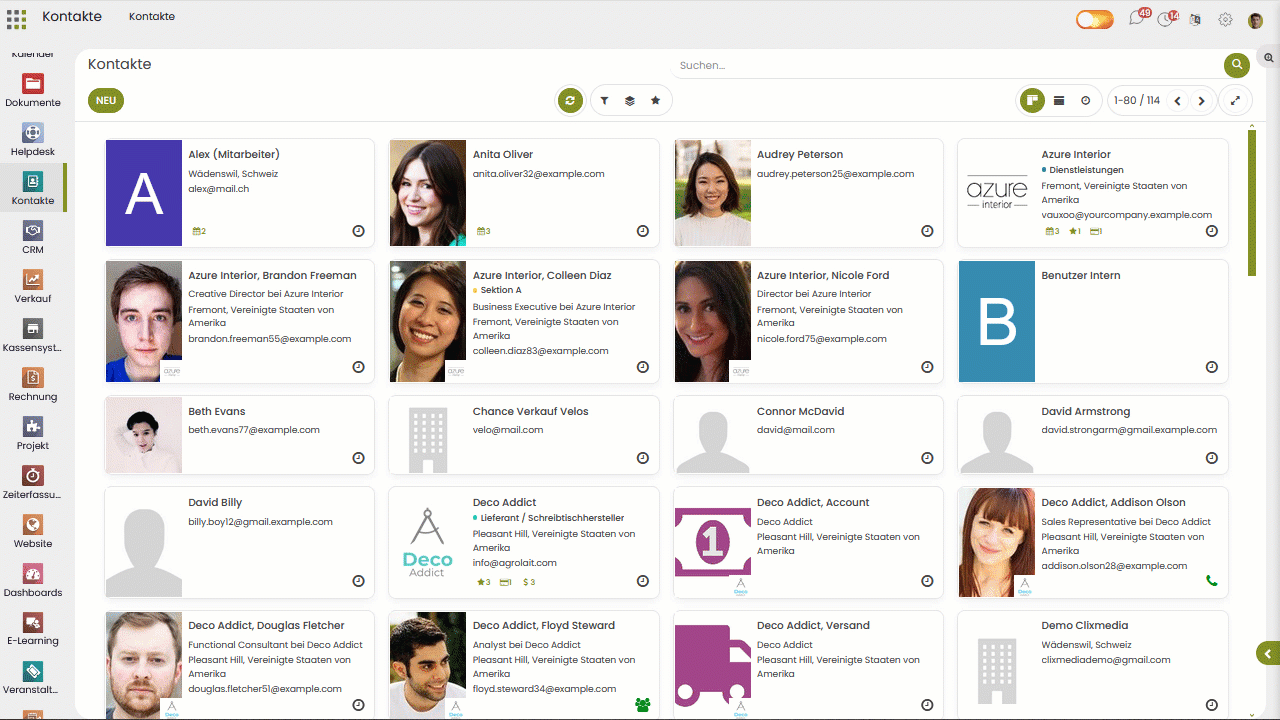Click the Suchen search input field
This screenshot has width=1280, height=720.
945,65
